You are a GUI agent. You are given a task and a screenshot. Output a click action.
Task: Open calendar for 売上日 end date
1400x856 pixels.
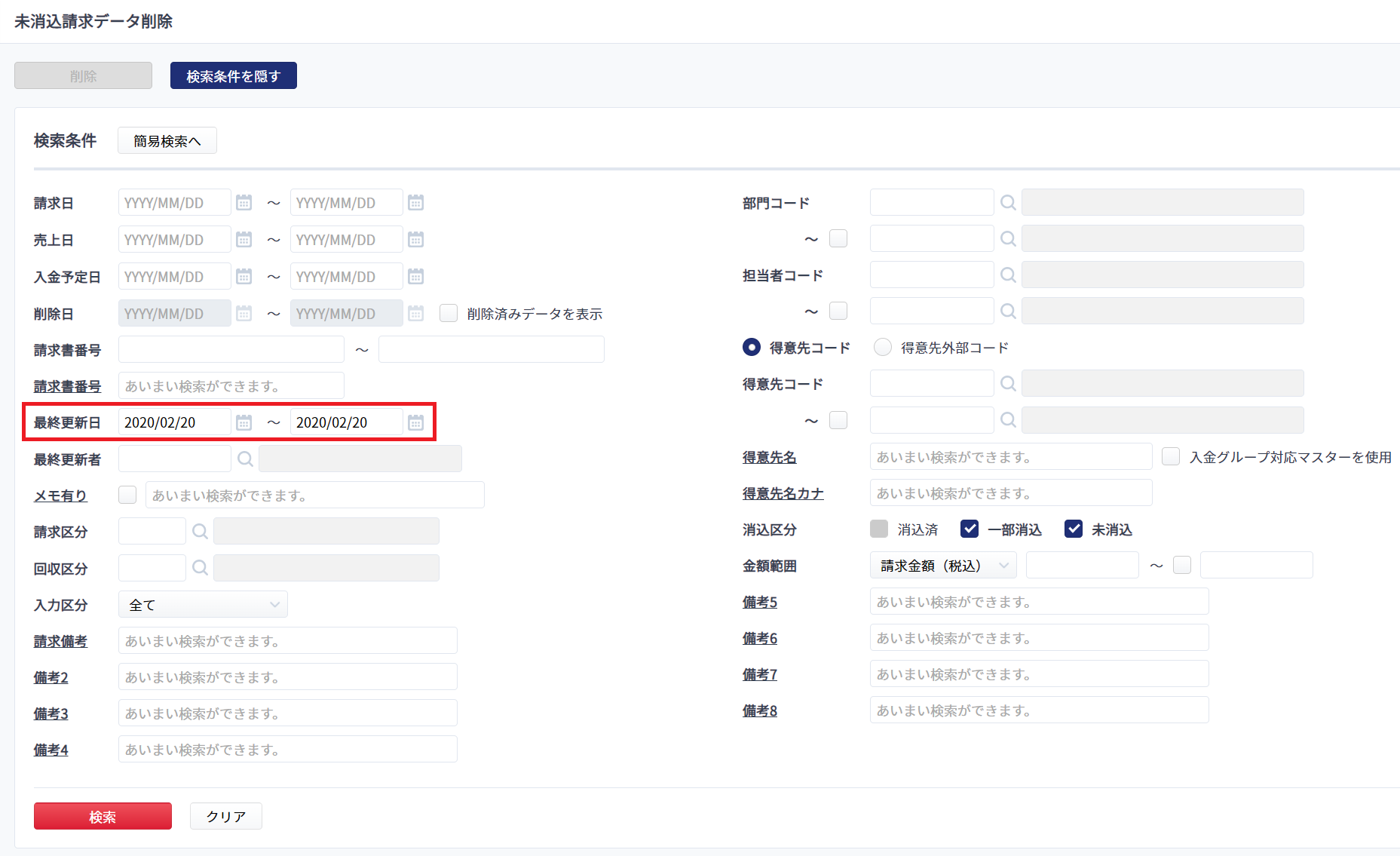pos(415,239)
